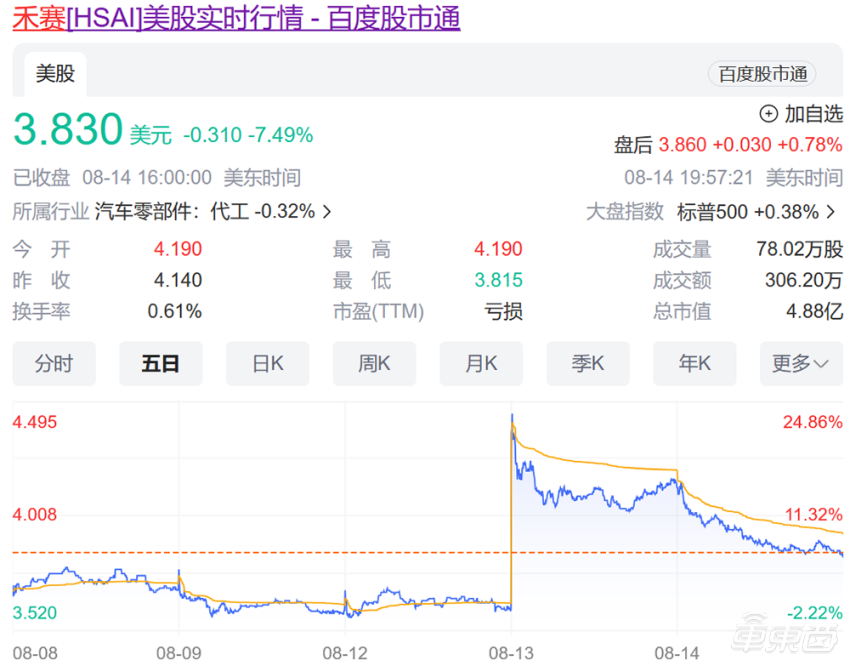Click the 最低 value 3.815
This screenshot has width=850, height=666.
(499, 280)
